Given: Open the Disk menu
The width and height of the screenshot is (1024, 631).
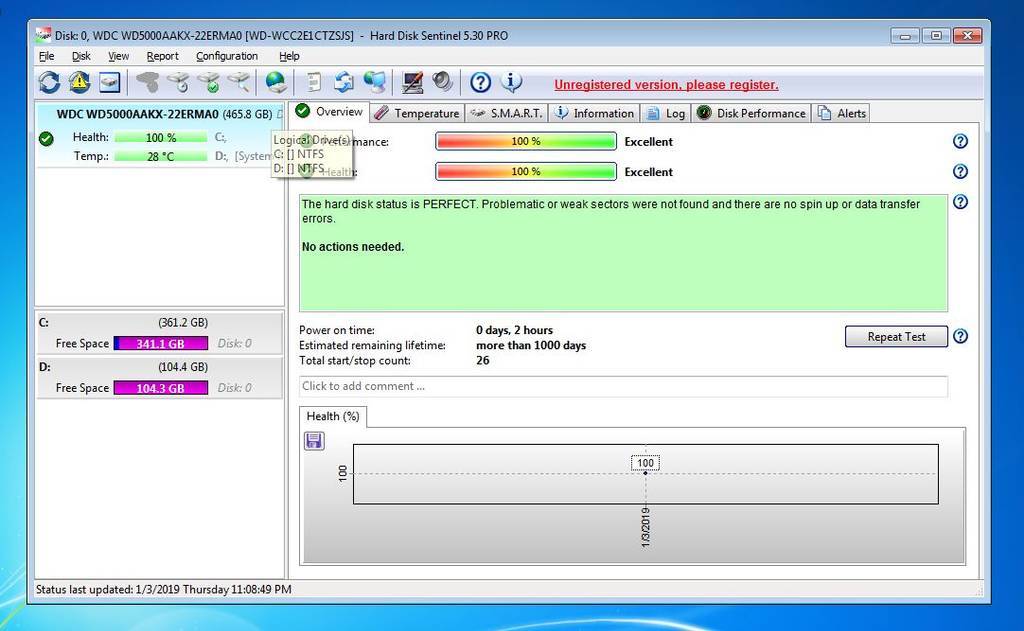Looking at the screenshot, I should coord(81,56).
